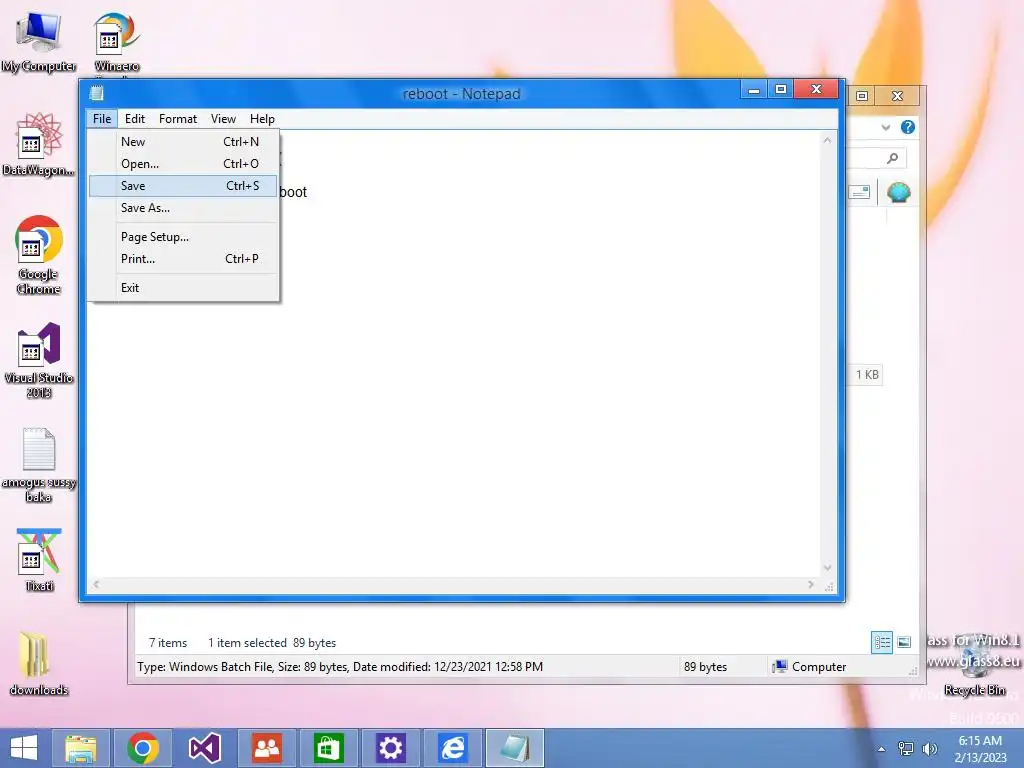Click the network tray icon
The image size is (1024, 768).
pyautogui.click(x=906, y=748)
